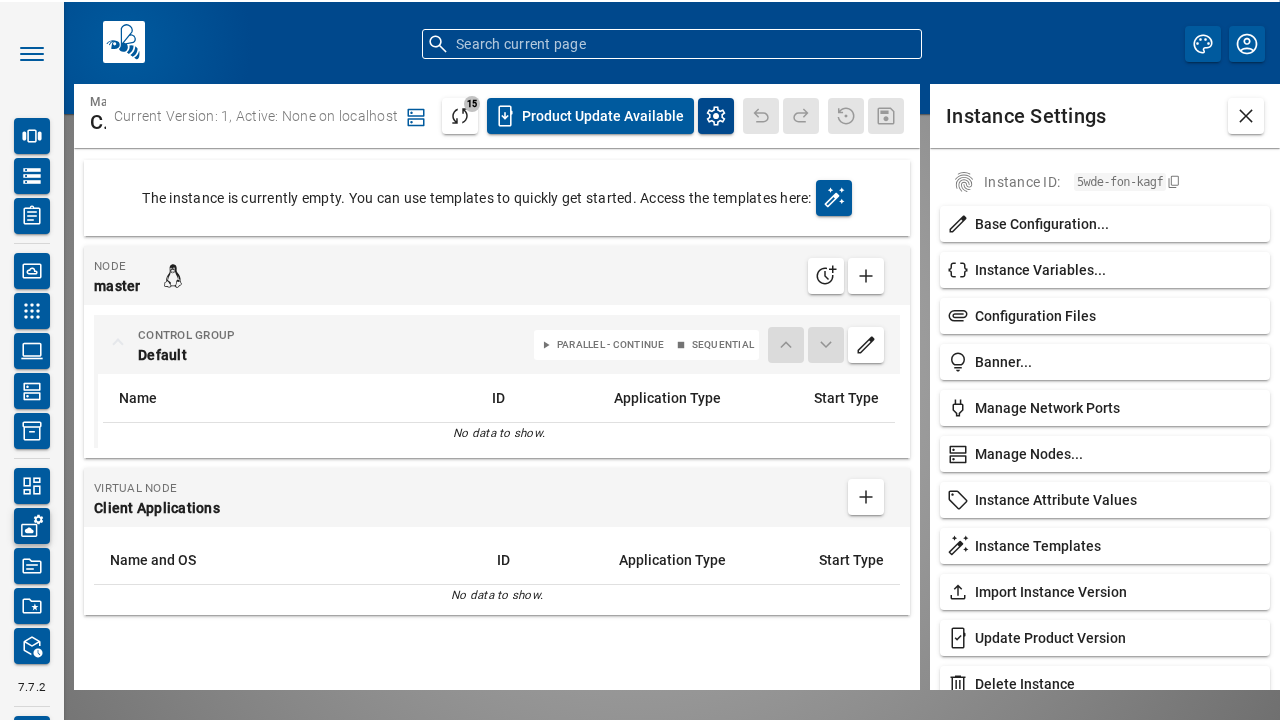The image size is (1280, 720).
Task: Edit the Default control group with the pencil icon
Action: tap(866, 345)
